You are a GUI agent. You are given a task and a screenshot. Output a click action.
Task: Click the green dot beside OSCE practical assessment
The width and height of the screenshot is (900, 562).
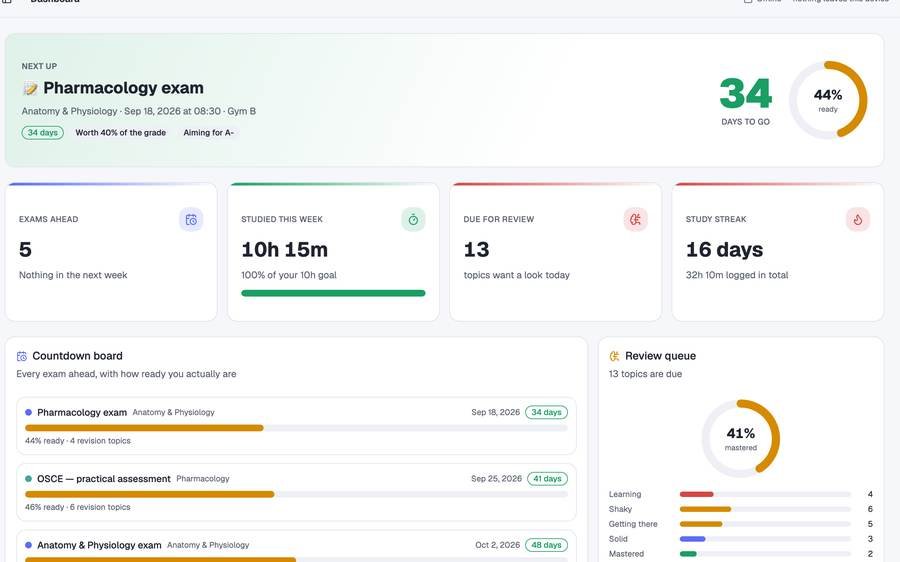[29, 479]
